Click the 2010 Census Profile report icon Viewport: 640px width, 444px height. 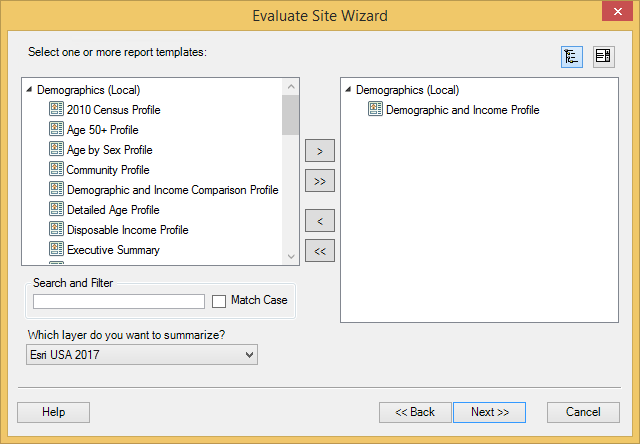pos(56,110)
